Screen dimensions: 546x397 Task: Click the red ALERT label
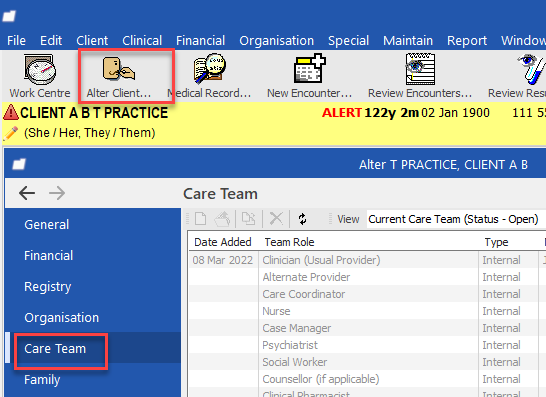(342, 113)
